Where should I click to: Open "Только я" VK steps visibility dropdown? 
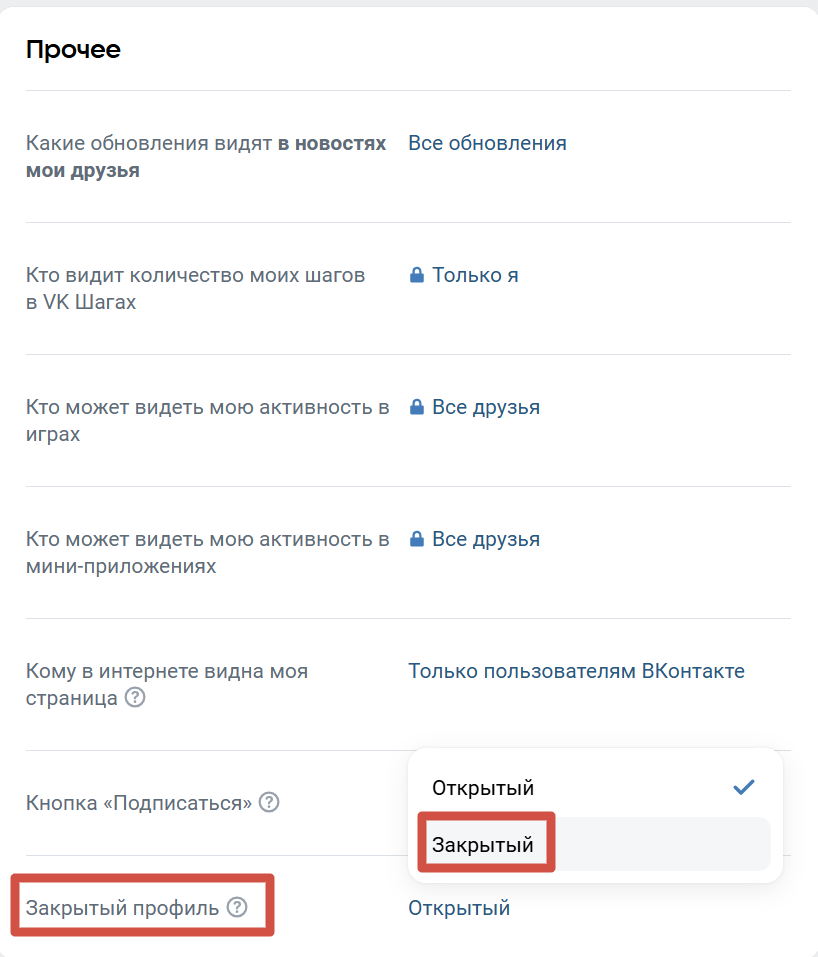[x=475, y=275]
